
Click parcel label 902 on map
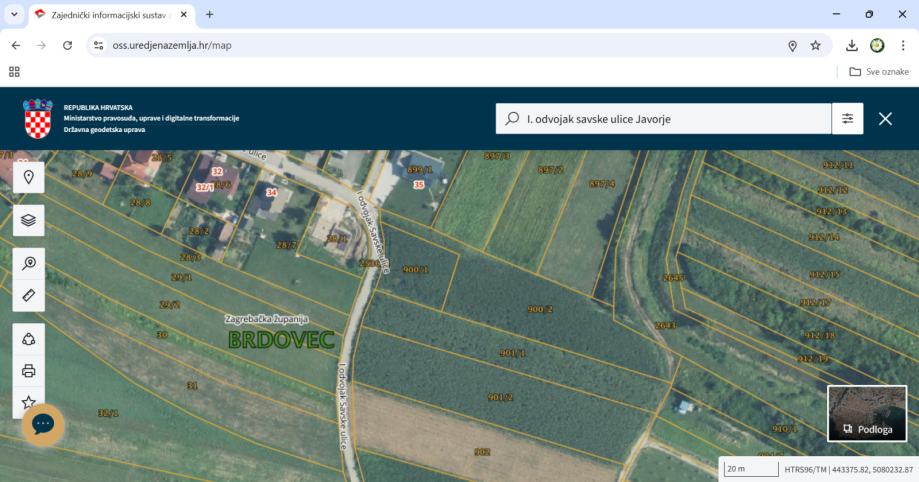pos(482,452)
